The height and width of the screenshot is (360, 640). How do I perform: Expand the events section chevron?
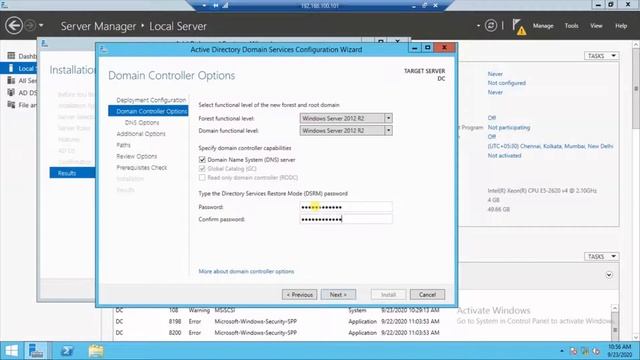[x=609, y=275]
